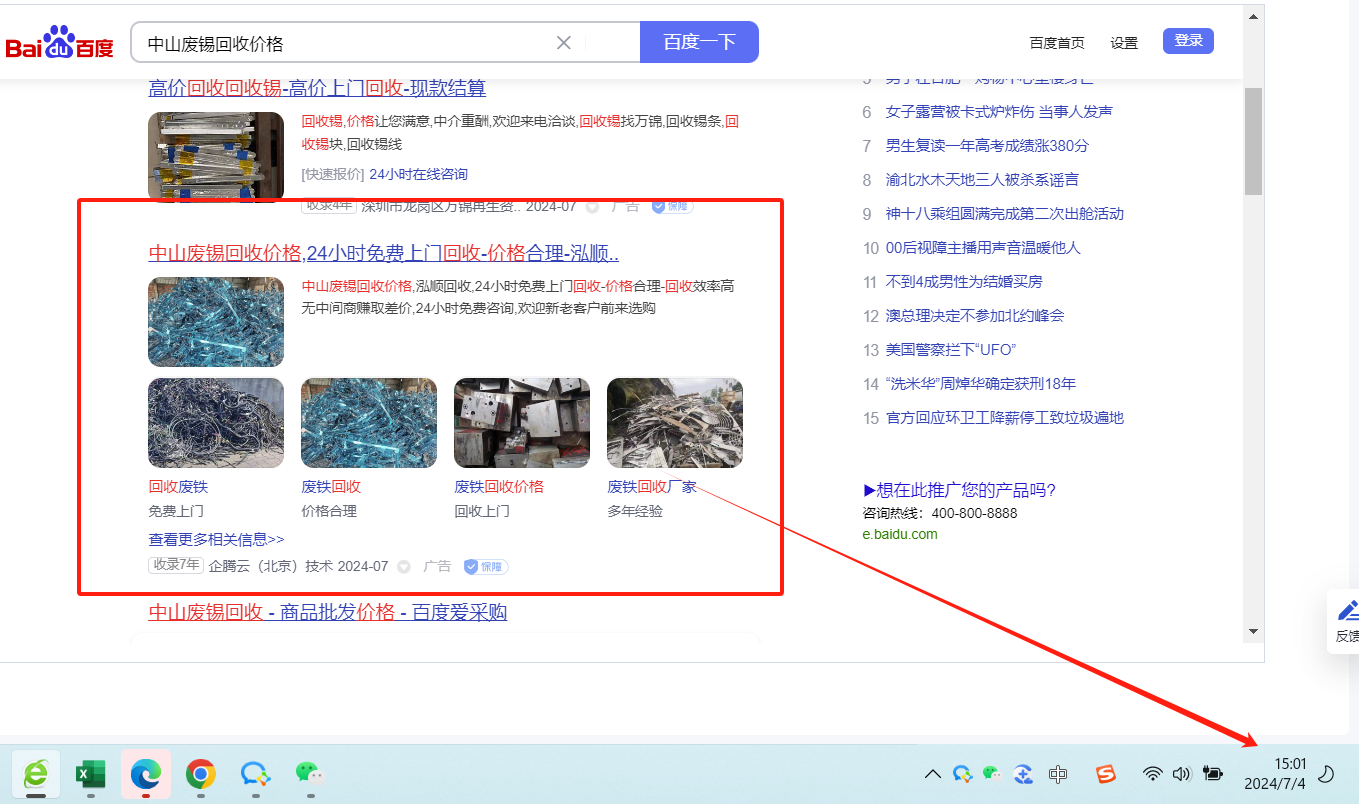Expand 查看更多相关信息>> link
The width and height of the screenshot is (1359, 804).
[x=216, y=539]
